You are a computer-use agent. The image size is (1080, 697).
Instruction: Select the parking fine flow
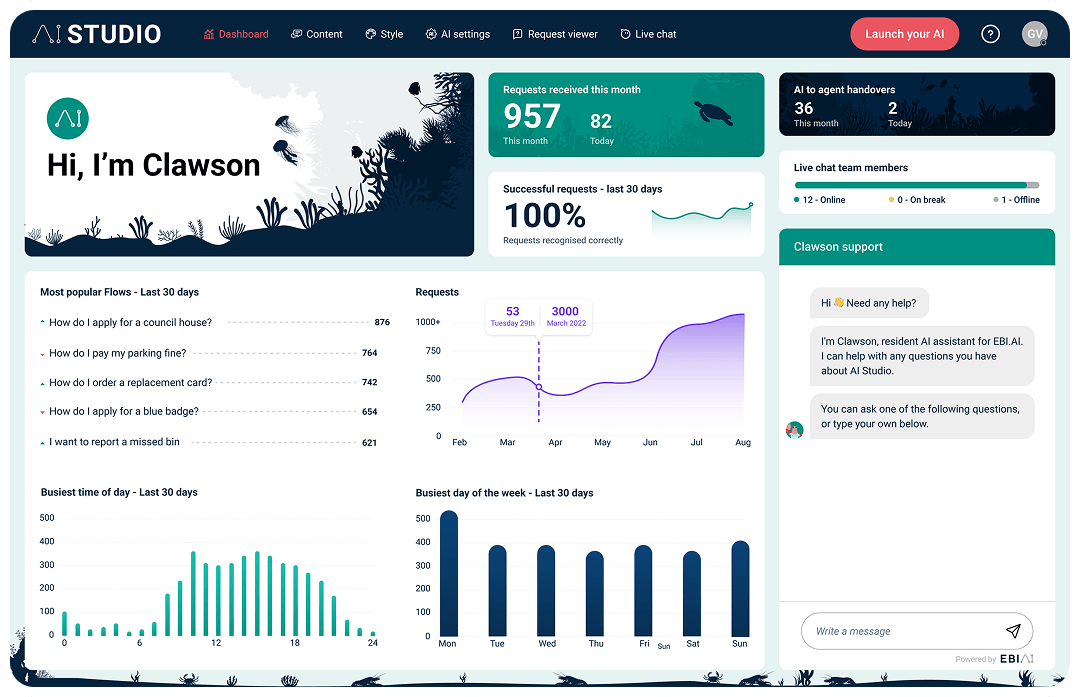point(117,353)
